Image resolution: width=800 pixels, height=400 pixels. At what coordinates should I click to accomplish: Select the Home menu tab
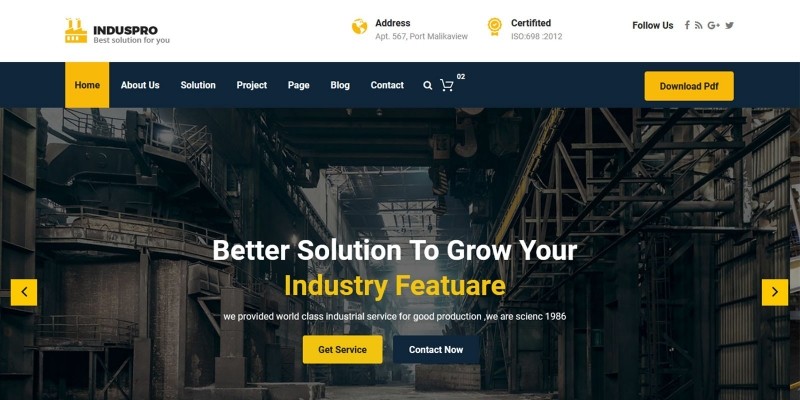[87, 85]
